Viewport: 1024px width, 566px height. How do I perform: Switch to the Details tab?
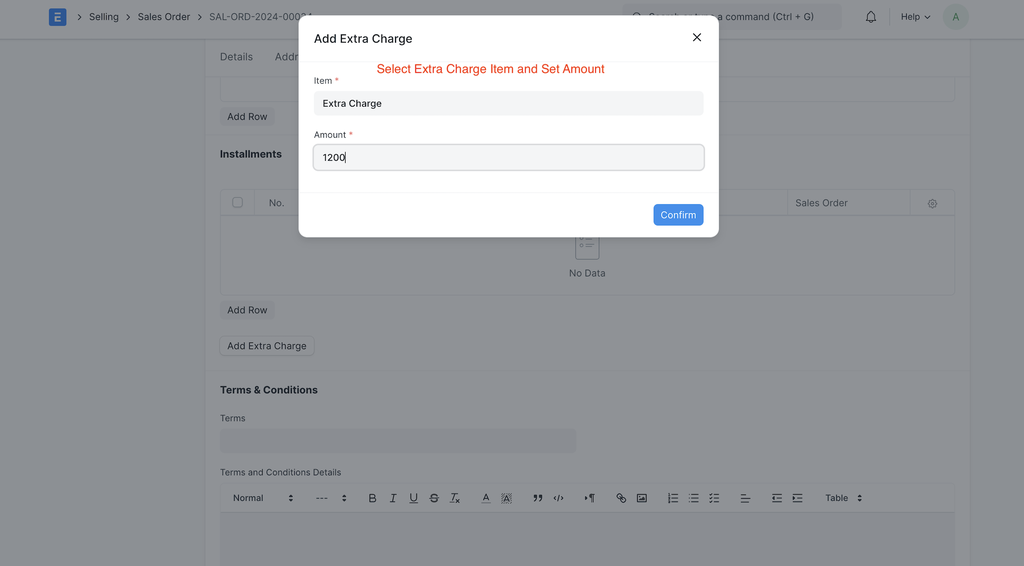236,57
